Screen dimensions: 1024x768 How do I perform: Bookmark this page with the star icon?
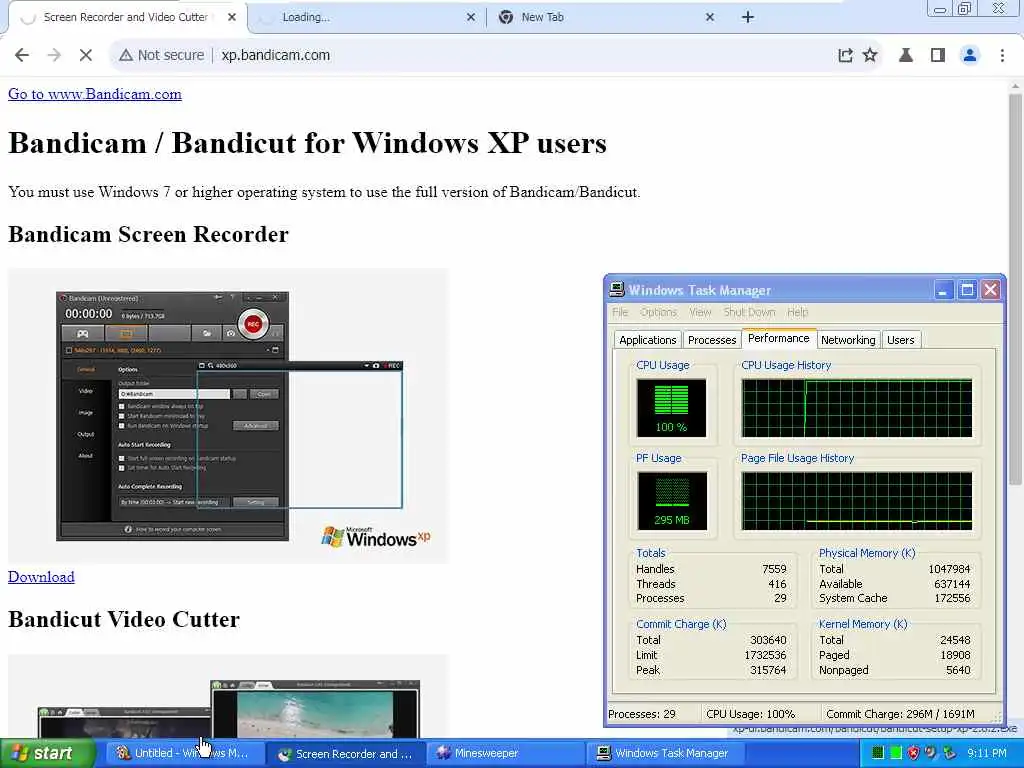click(x=870, y=56)
